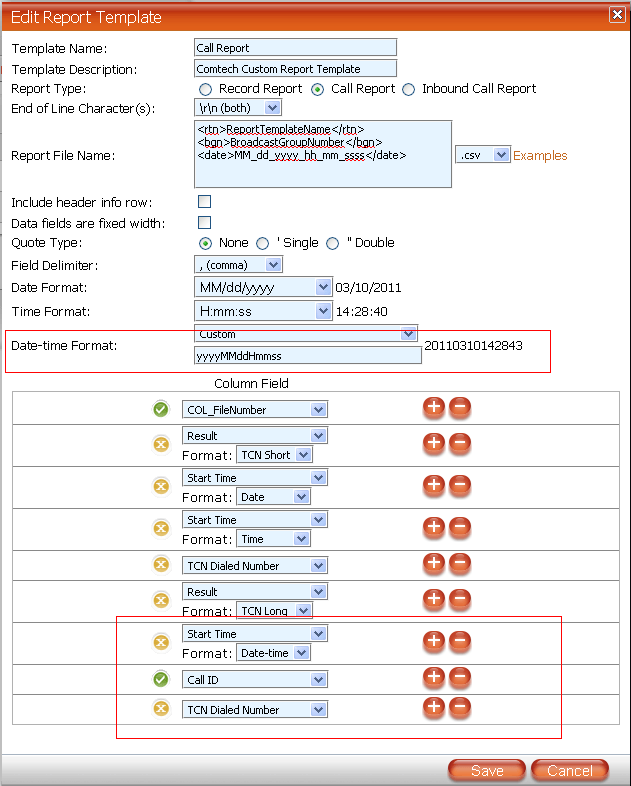Add a column after the Call ID row
Image resolution: width=631 pixels, height=786 pixels.
434,677
